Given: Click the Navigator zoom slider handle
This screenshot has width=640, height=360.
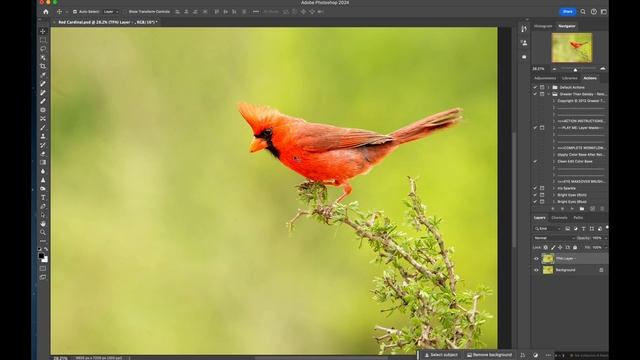Looking at the screenshot, I should (x=575, y=69).
